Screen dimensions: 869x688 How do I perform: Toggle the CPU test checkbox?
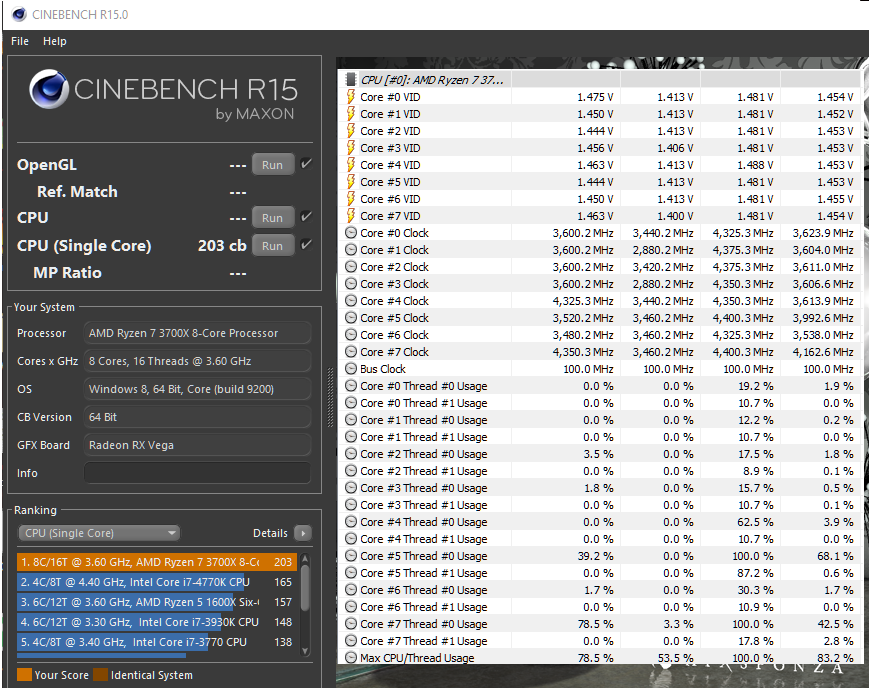pos(306,217)
